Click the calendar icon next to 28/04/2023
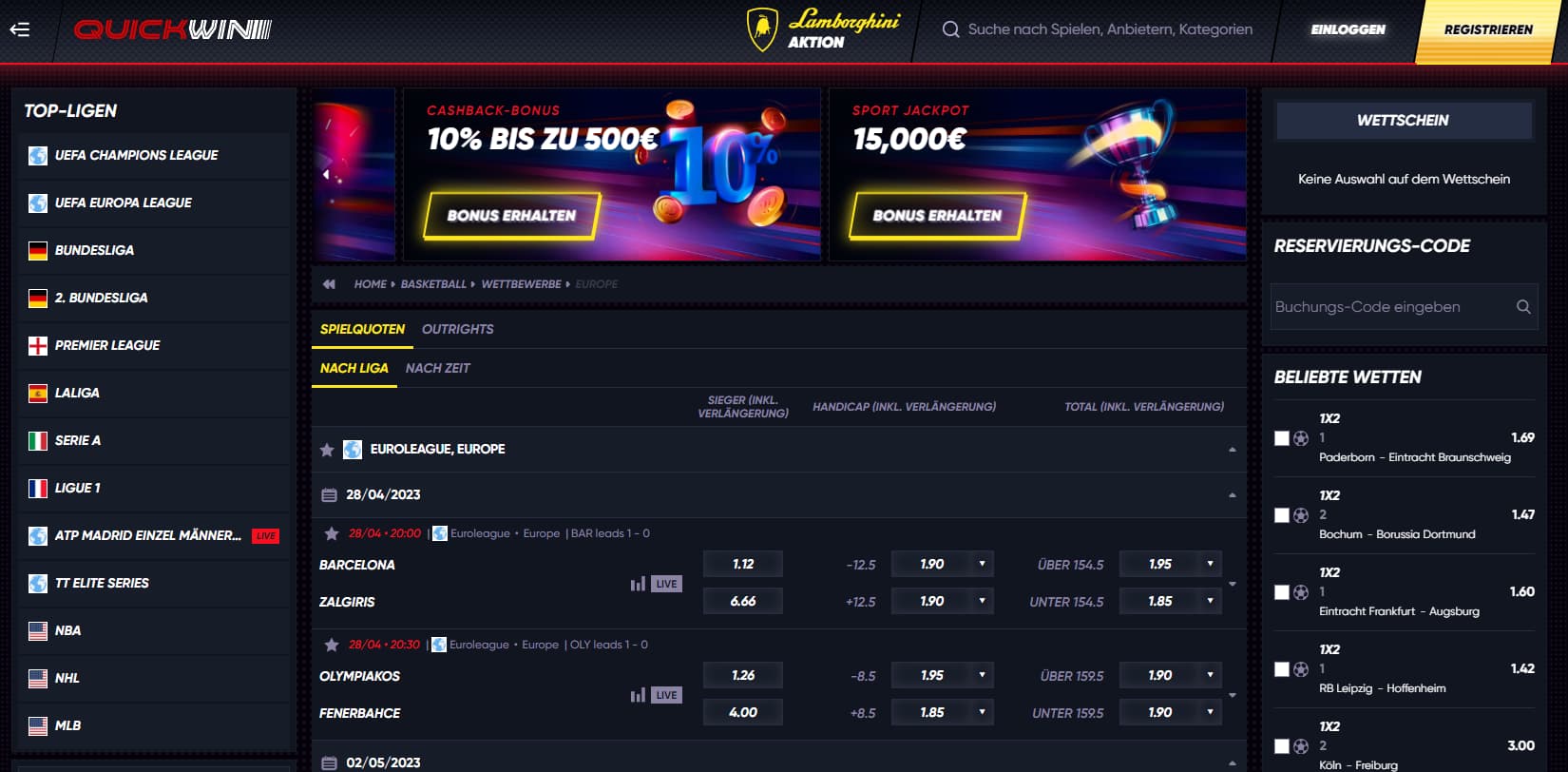Image resolution: width=1568 pixels, height=772 pixels. click(x=329, y=495)
